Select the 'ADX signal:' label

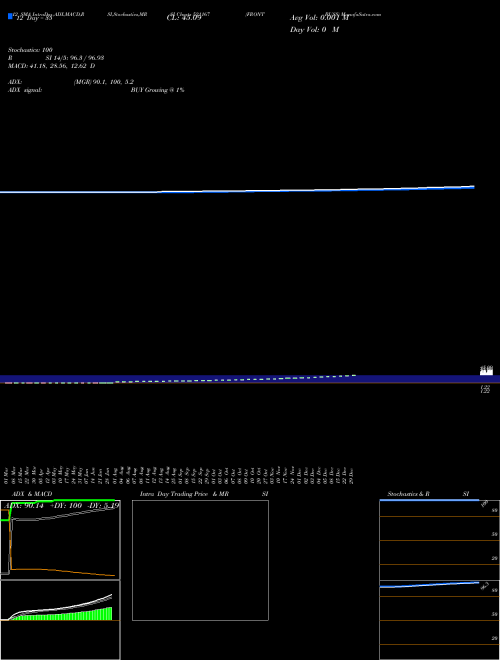coord(25,90)
